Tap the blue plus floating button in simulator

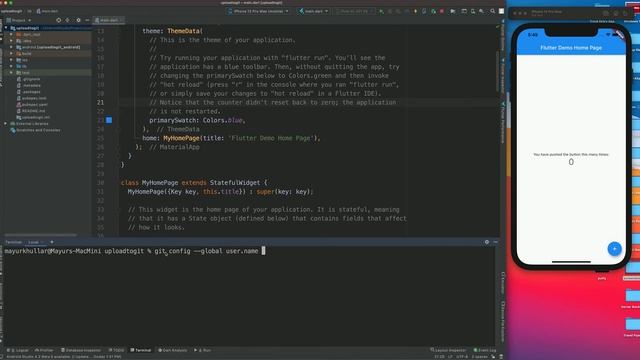[x=614, y=249]
